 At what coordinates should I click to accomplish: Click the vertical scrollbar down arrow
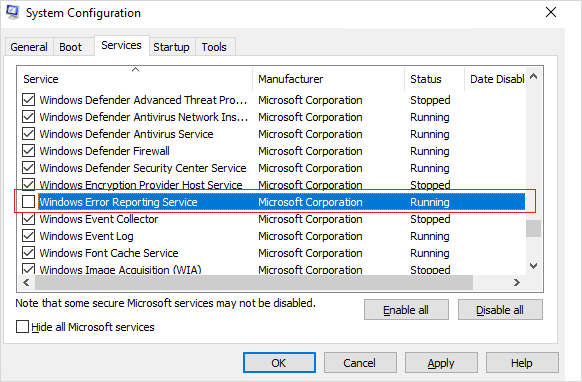coord(534,266)
